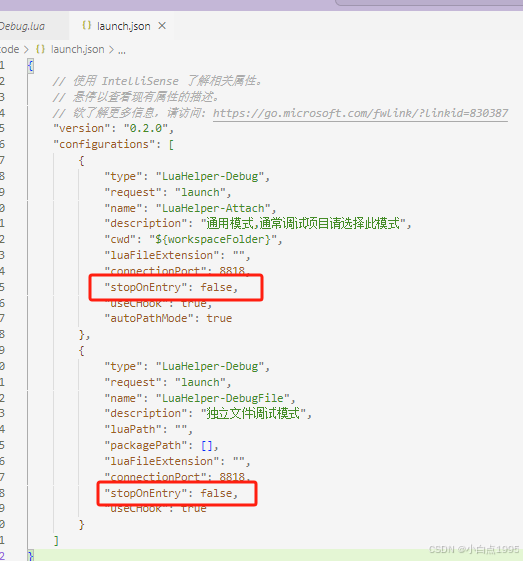Click the JSON braces icon in launch.json tab
This screenshot has width=523, height=561.
pos(86,25)
